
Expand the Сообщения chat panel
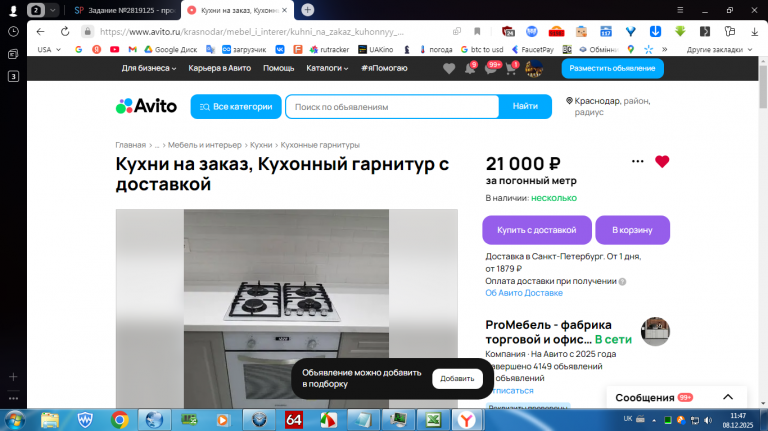728,397
